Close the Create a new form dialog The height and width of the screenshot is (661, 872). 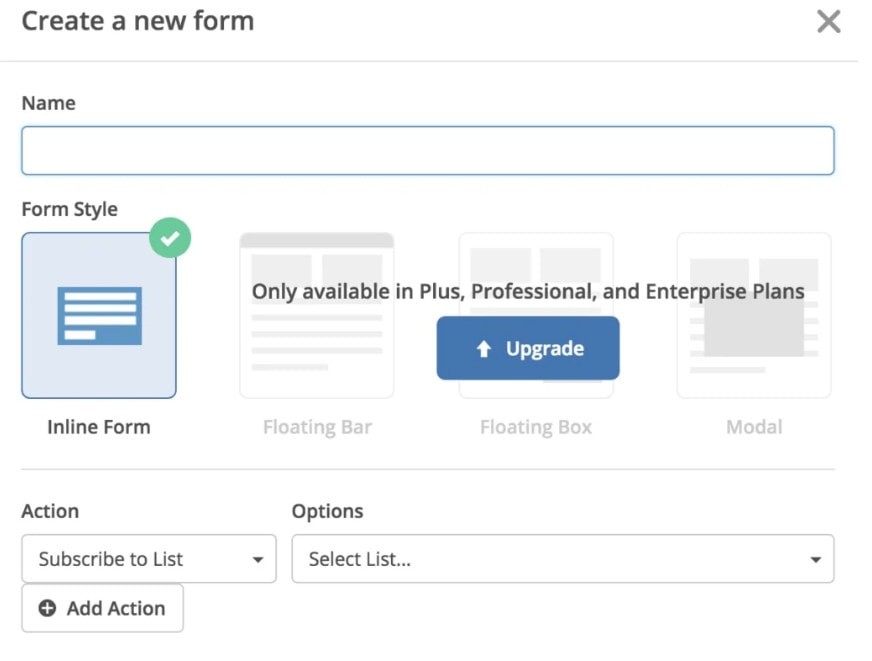[x=828, y=22]
